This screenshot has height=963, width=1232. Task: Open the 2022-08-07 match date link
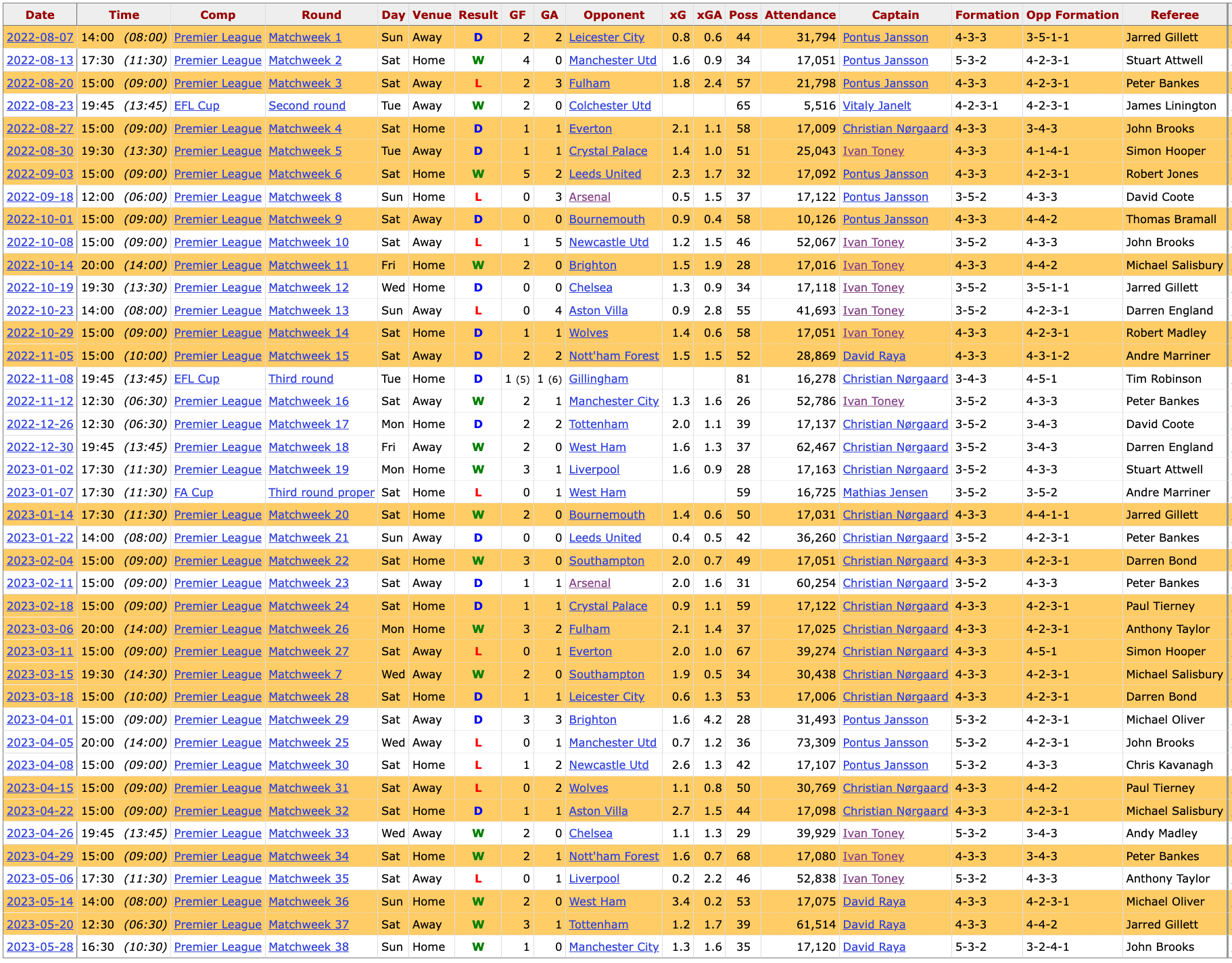[x=40, y=37]
